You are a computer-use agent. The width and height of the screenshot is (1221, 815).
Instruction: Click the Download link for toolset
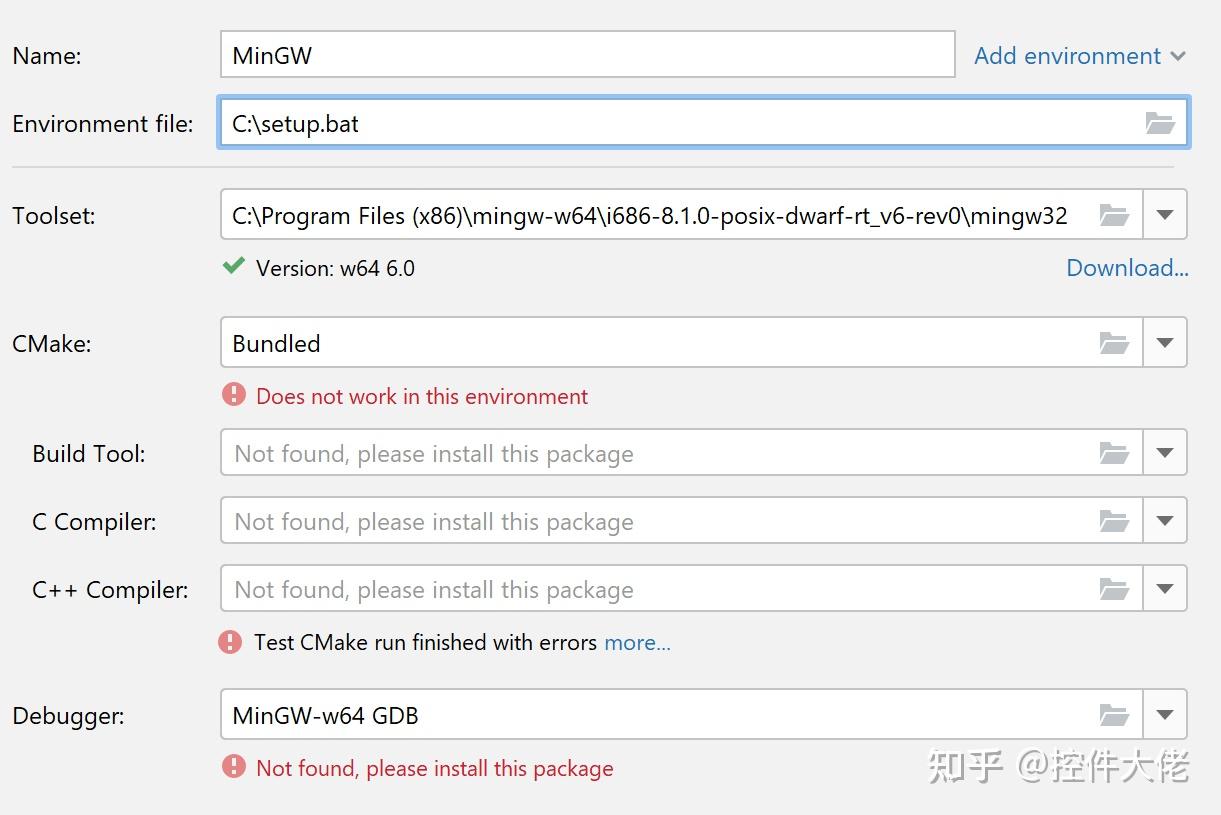[x=1126, y=267]
